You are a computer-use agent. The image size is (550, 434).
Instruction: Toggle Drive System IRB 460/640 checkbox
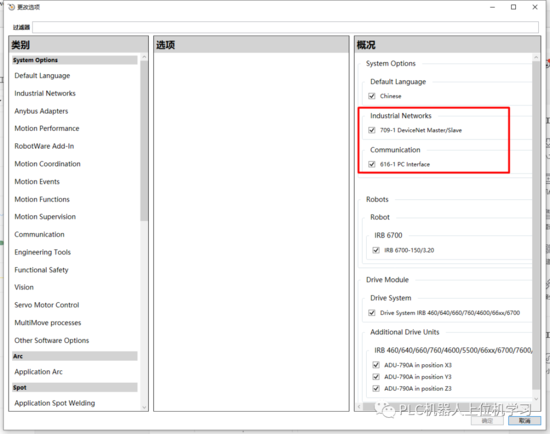coord(372,313)
